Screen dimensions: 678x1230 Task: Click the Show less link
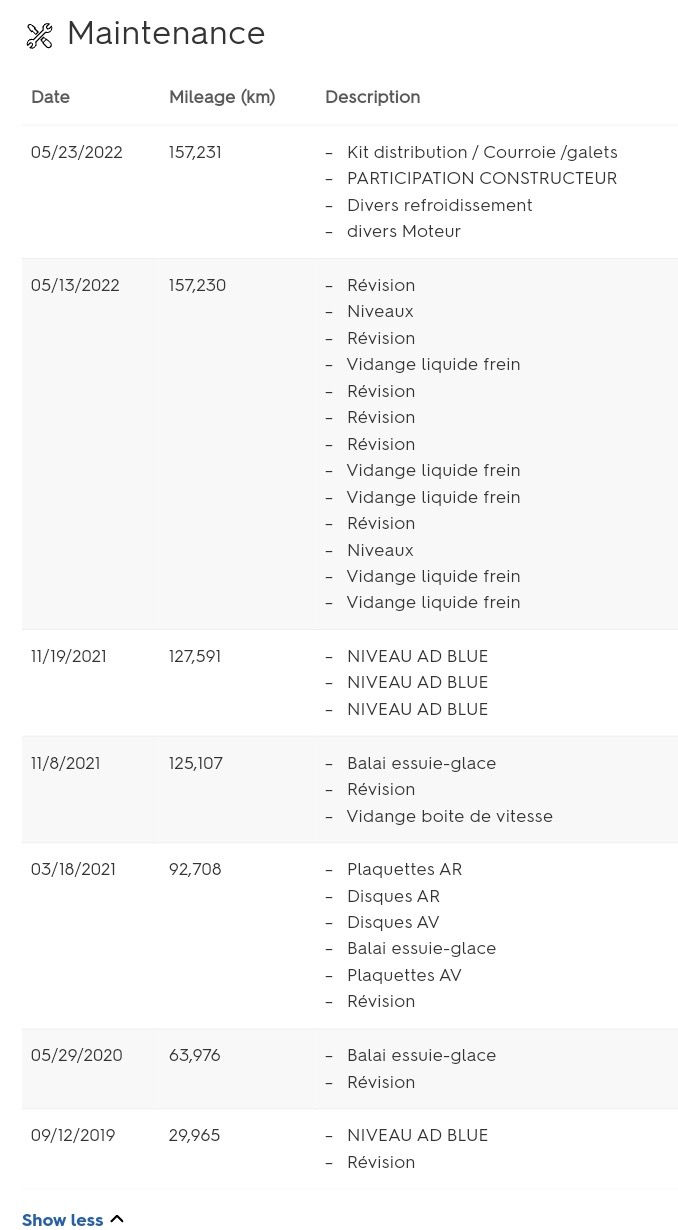(x=62, y=1220)
